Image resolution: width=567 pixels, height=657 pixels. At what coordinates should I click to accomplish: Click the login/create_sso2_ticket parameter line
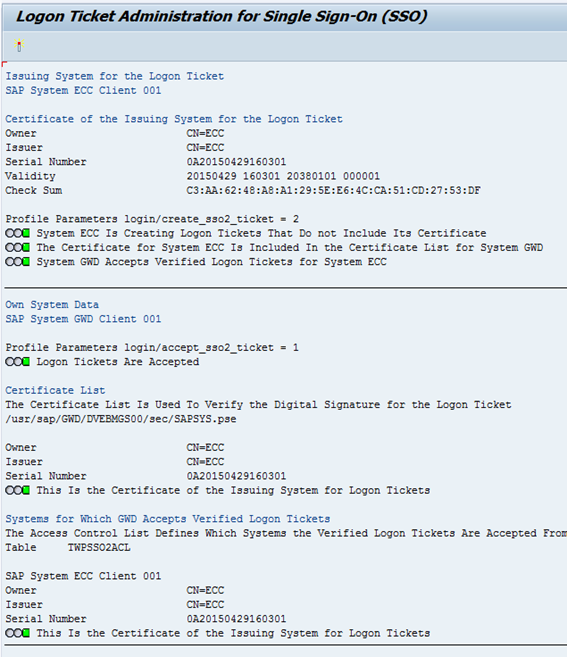tap(152, 219)
